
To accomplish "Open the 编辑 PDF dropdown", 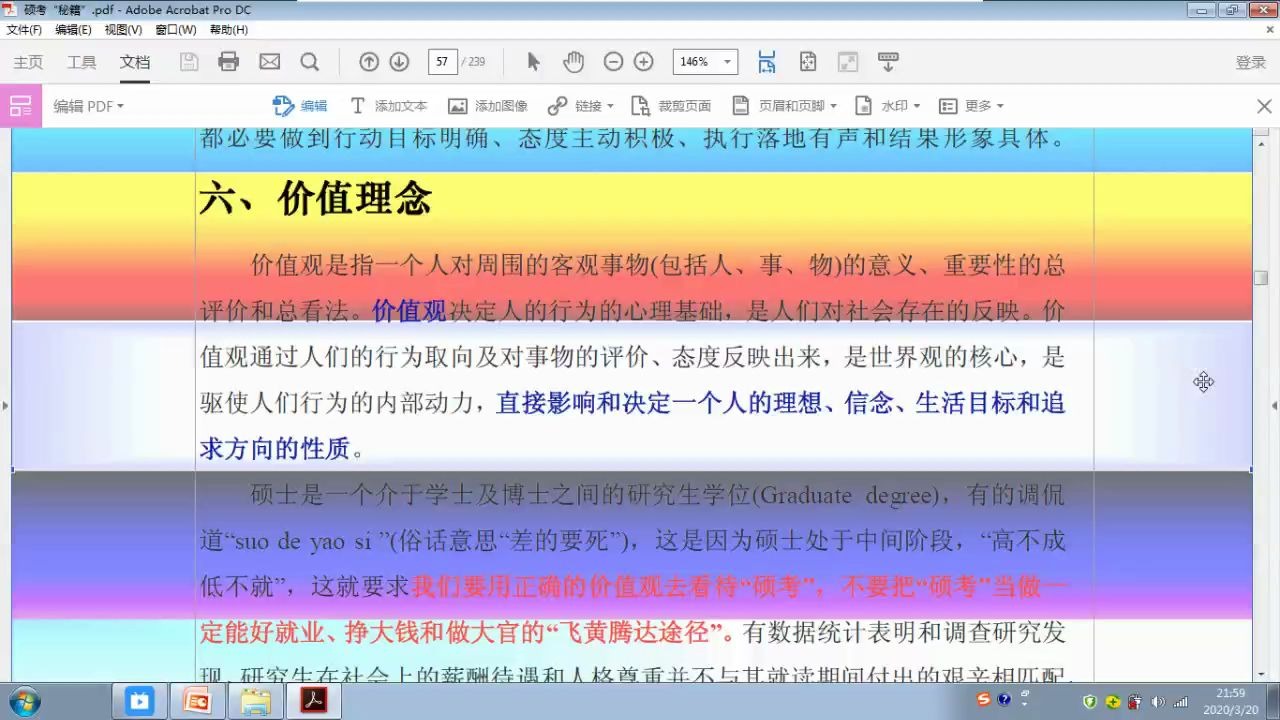I will click(88, 105).
